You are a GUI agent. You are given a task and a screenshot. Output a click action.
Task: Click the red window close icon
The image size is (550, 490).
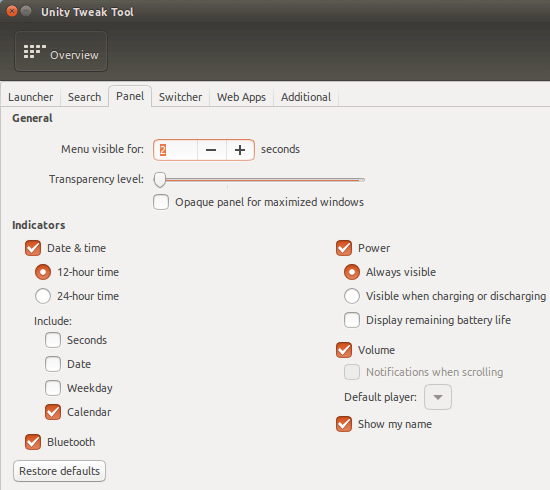(12, 11)
